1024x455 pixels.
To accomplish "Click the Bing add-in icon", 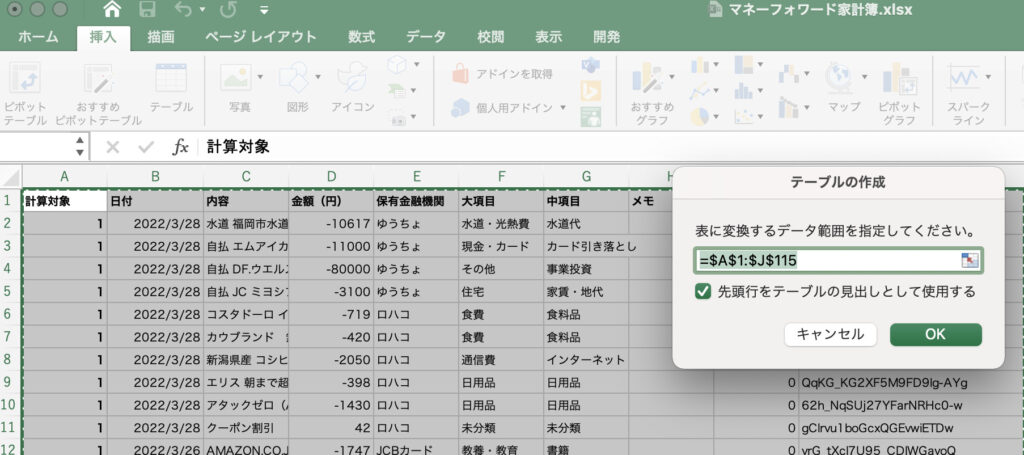I will coord(590,91).
